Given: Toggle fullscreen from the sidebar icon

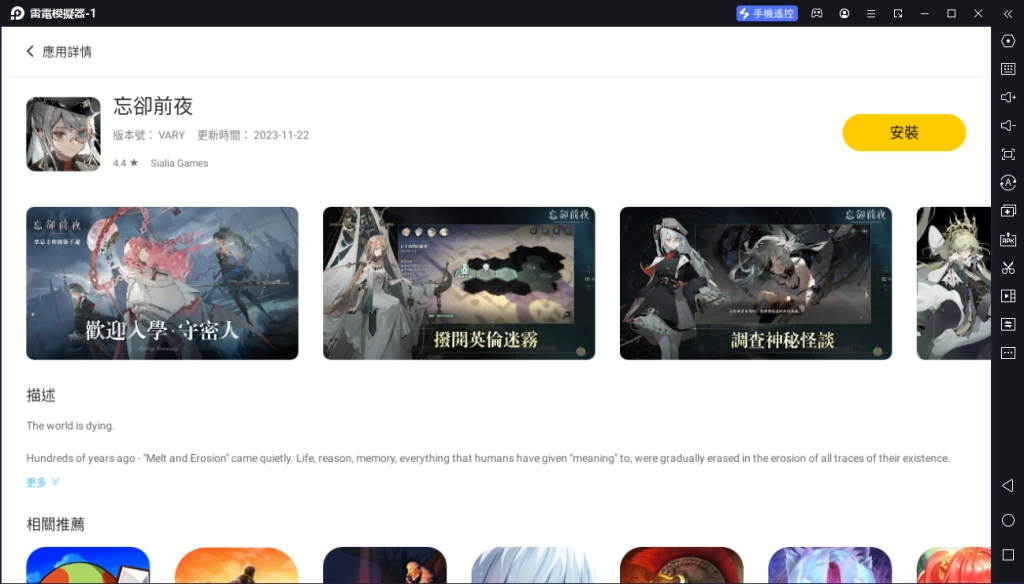Looking at the screenshot, I should click(1008, 154).
